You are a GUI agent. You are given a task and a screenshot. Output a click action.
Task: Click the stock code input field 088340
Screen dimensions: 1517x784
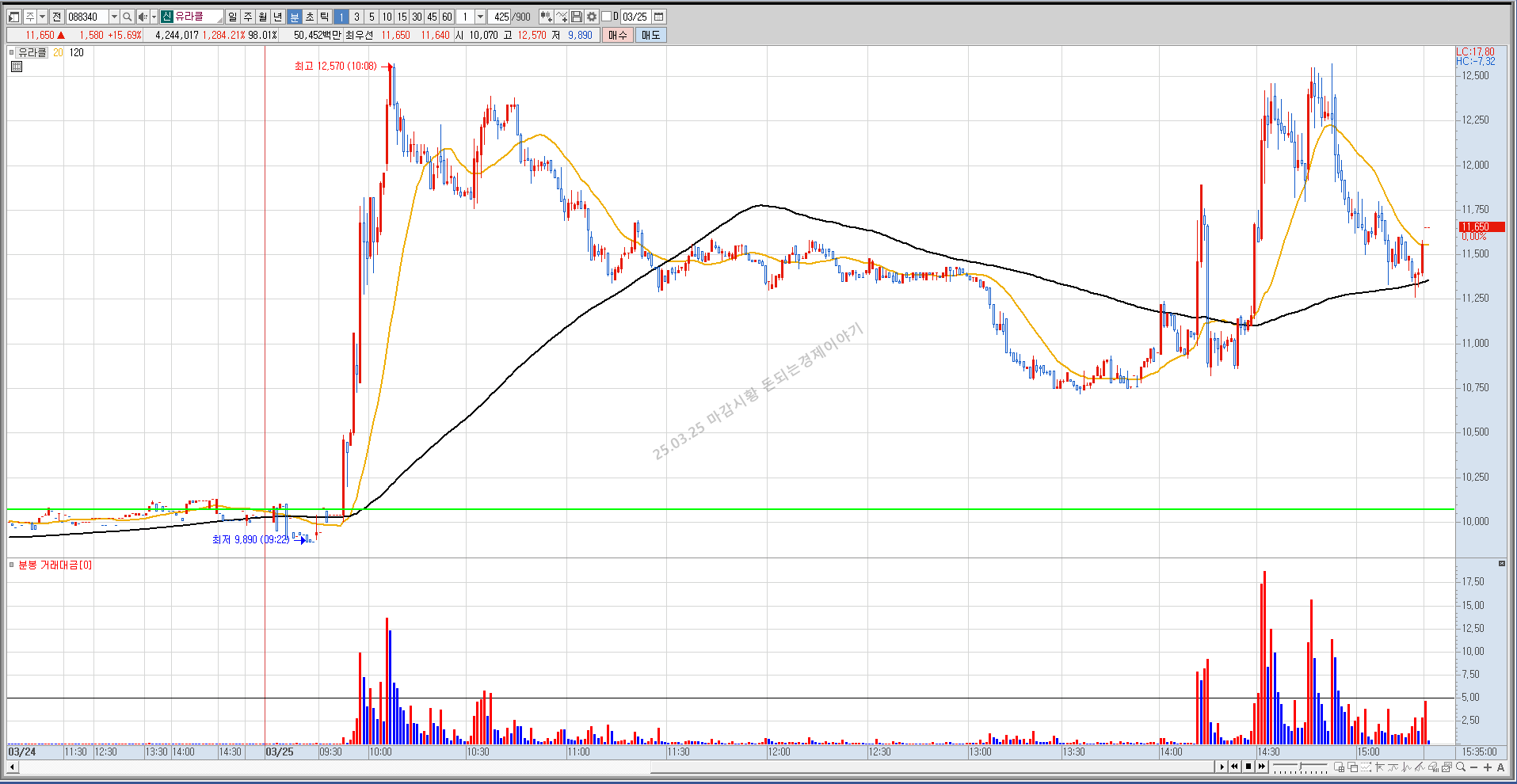coord(87,17)
